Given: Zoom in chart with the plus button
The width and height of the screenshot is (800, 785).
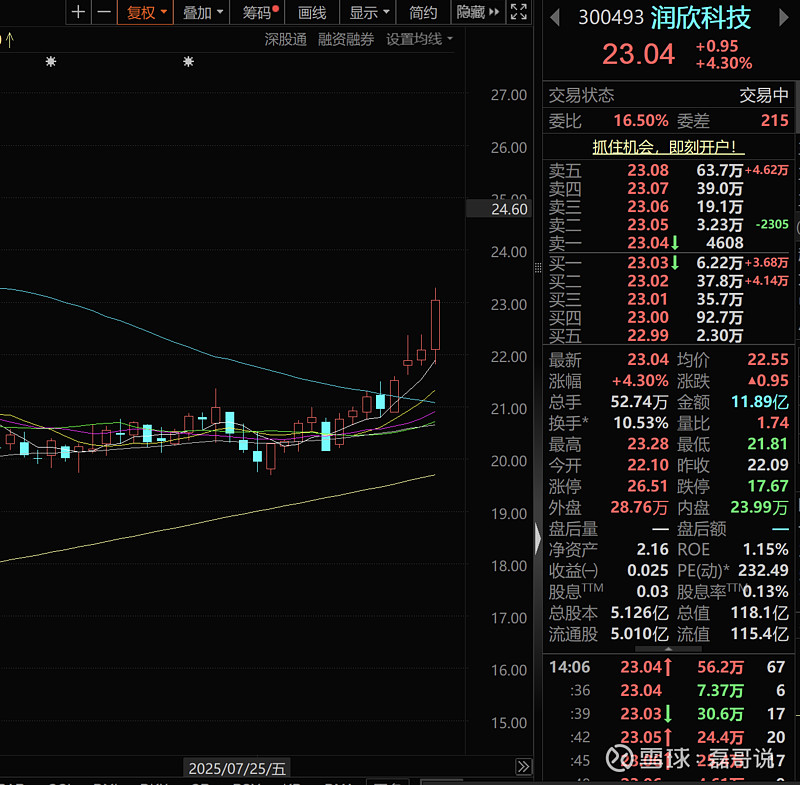Looking at the screenshot, I should point(78,12).
